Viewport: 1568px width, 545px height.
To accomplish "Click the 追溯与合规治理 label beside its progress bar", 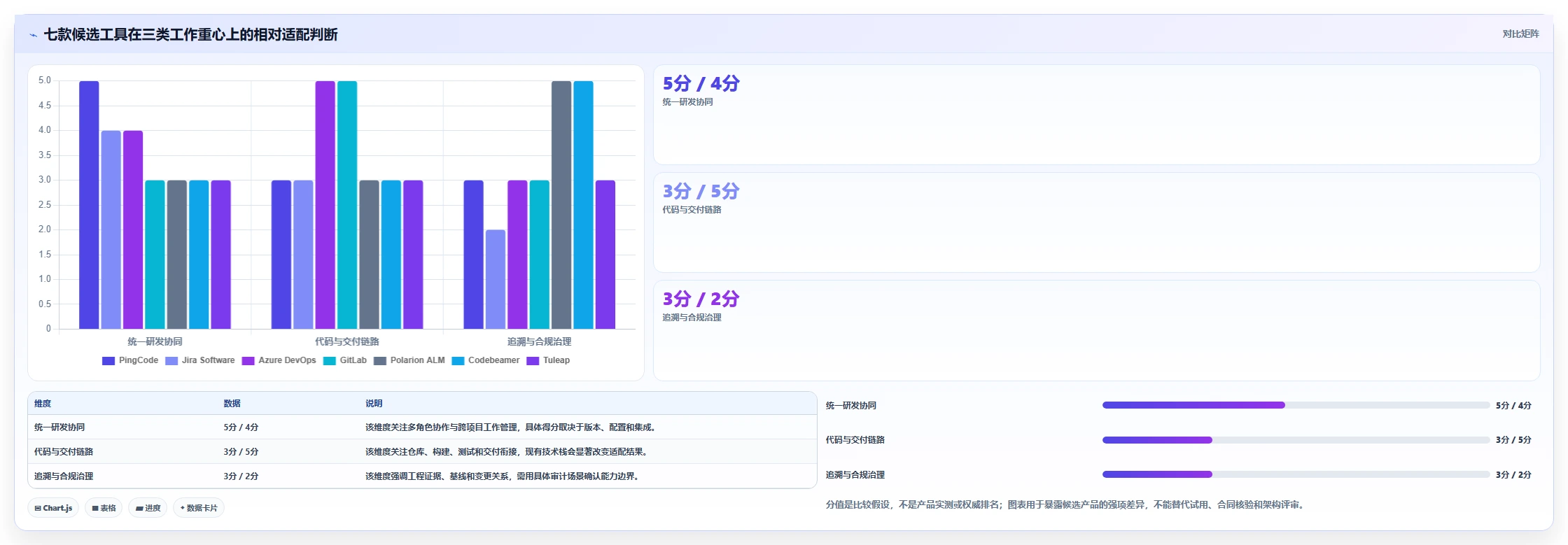I will coord(855,475).
